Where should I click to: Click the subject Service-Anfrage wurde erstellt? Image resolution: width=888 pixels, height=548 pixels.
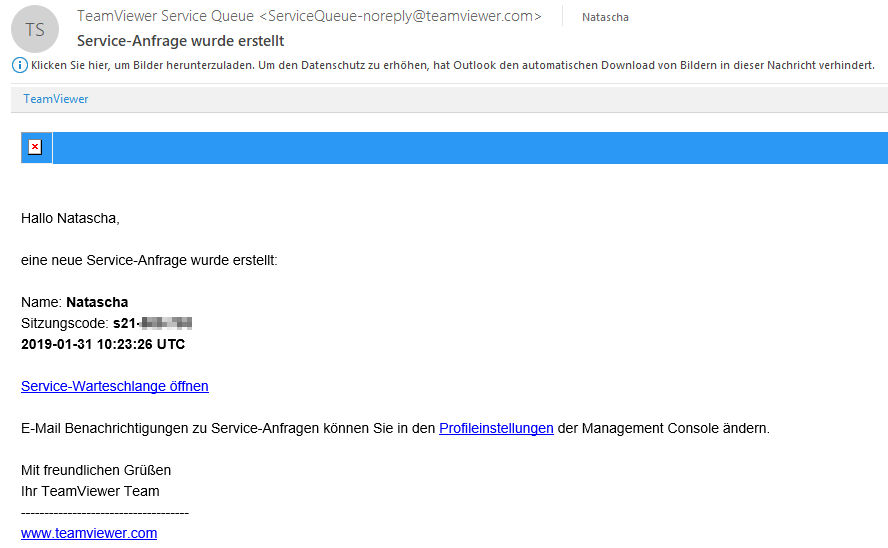click(x=181, y=41)
